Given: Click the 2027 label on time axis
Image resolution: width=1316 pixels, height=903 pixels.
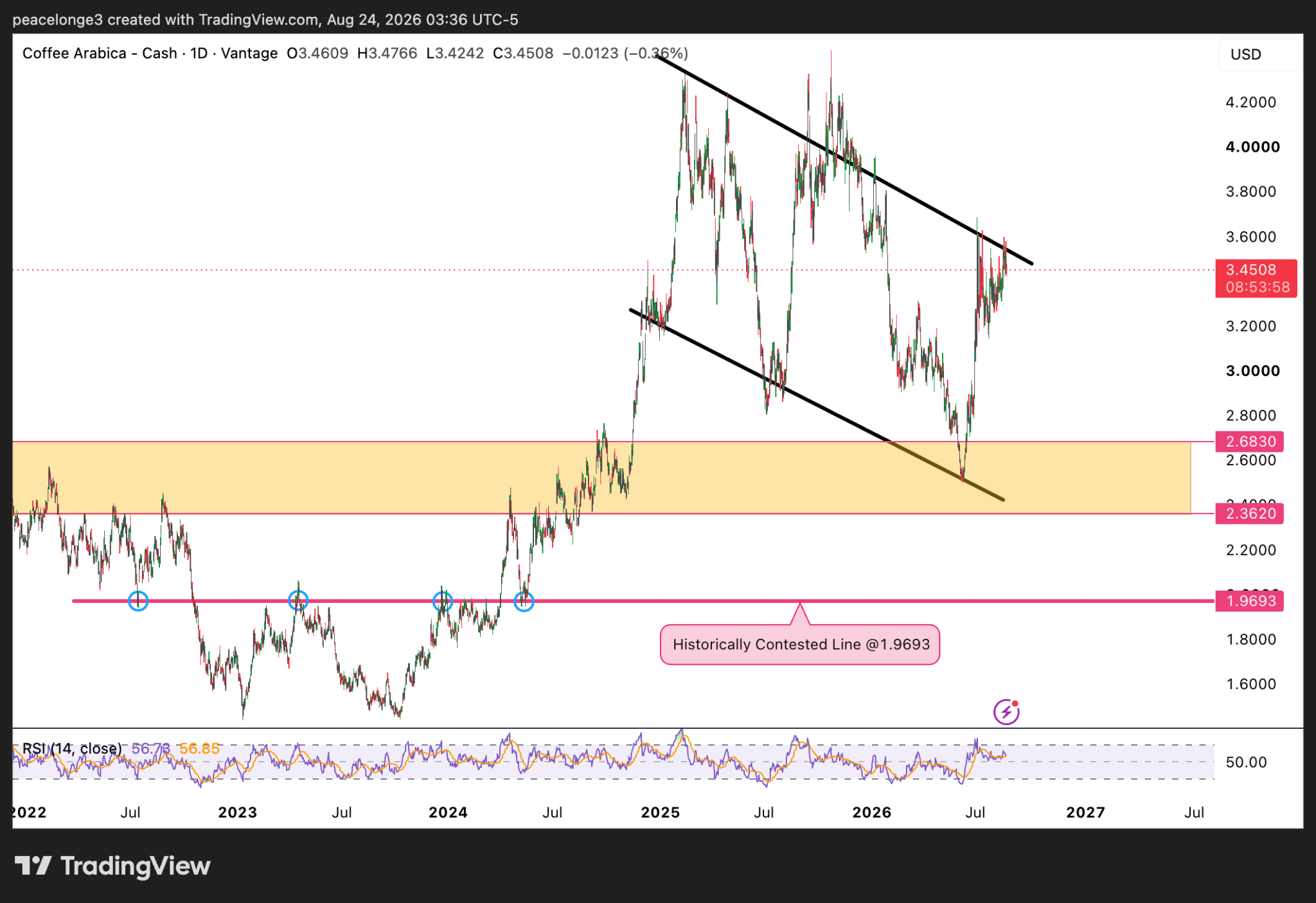Looking at the screenshot, I should click(1085, 812).
